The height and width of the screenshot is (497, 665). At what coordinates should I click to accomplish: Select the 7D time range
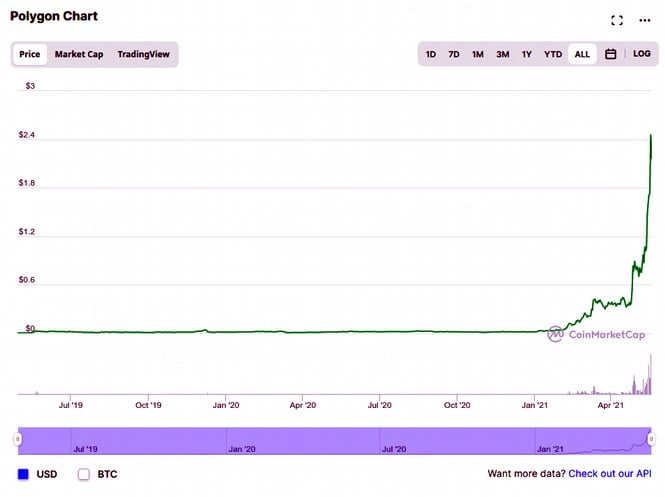(454, 54)
